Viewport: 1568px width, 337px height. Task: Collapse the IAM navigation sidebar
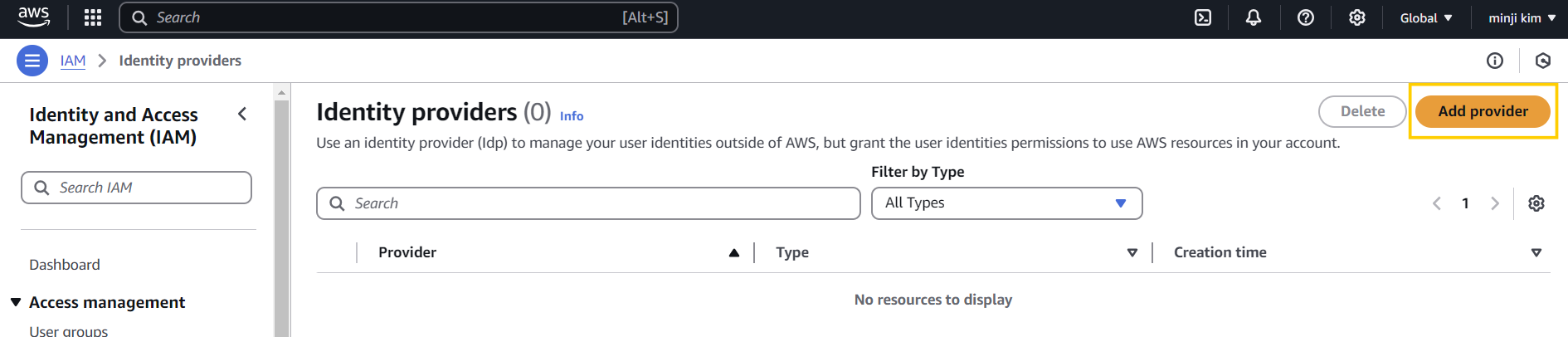242,115
